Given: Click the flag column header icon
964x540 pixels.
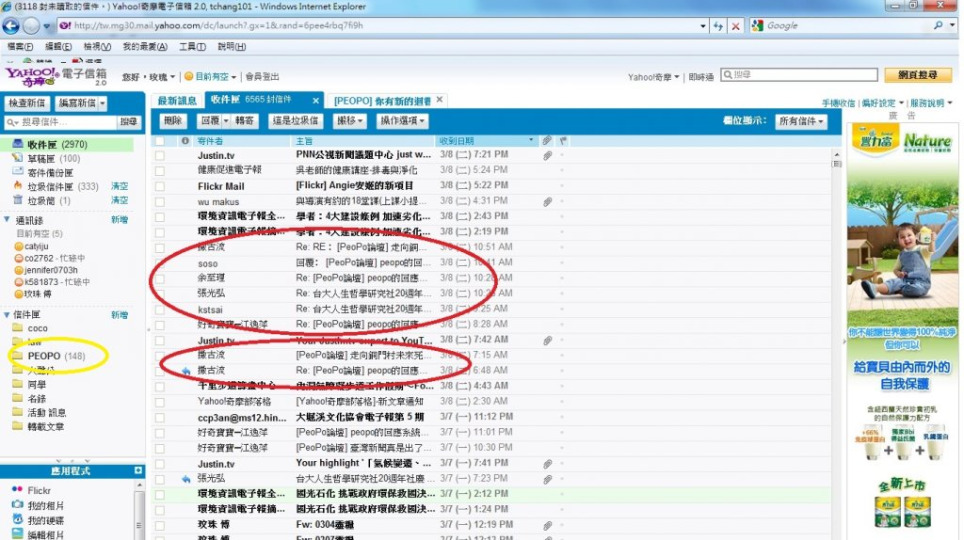Looking at the screenshot, I should (x=563, y=141).
